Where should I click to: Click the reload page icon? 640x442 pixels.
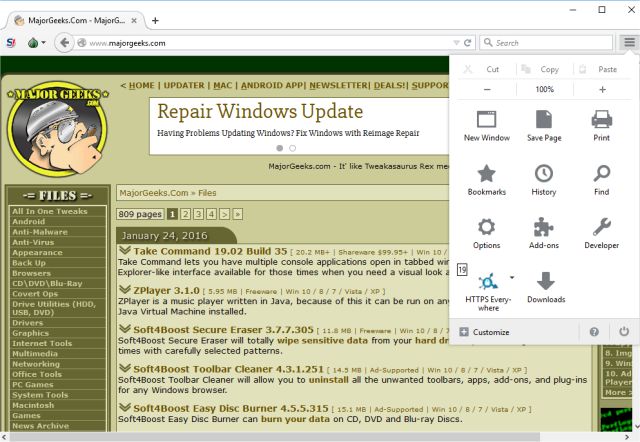tap(468, 43)
